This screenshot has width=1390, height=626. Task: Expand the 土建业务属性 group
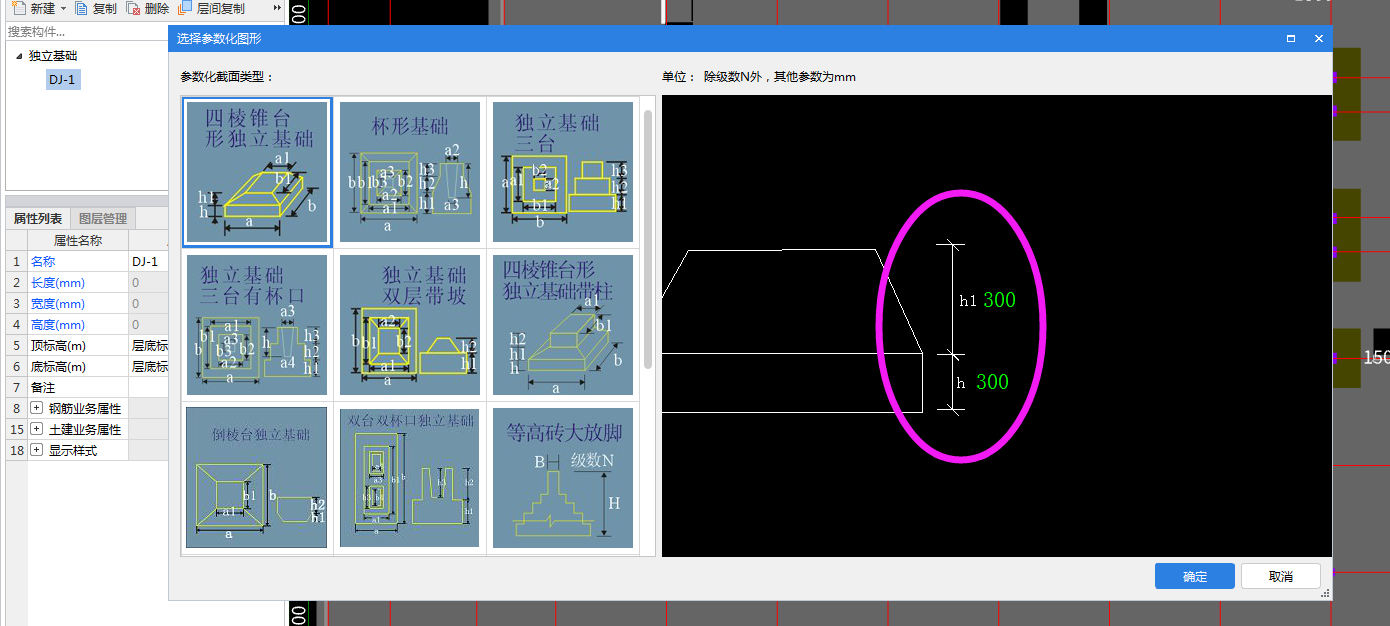(x=37, y=429)
